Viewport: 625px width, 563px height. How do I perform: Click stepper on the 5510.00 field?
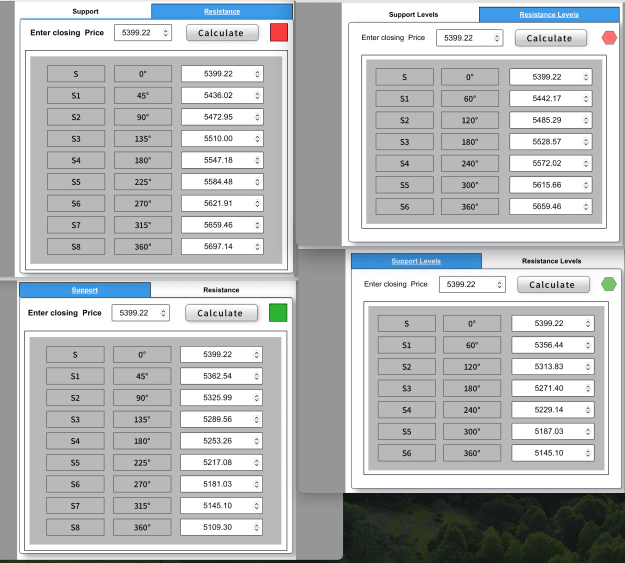(x=257, y=138)
